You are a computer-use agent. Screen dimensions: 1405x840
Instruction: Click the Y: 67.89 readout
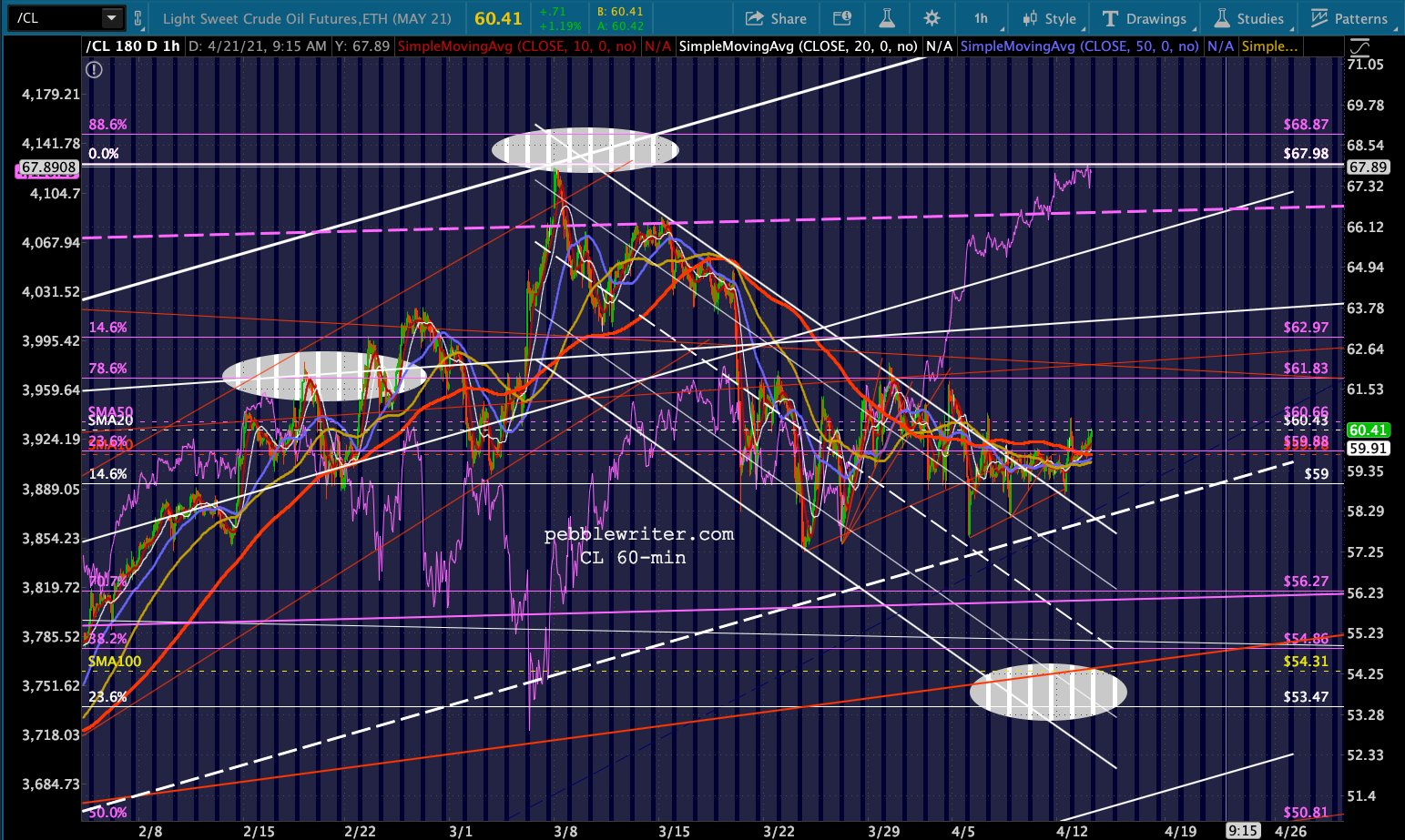(x=362, y=46)
